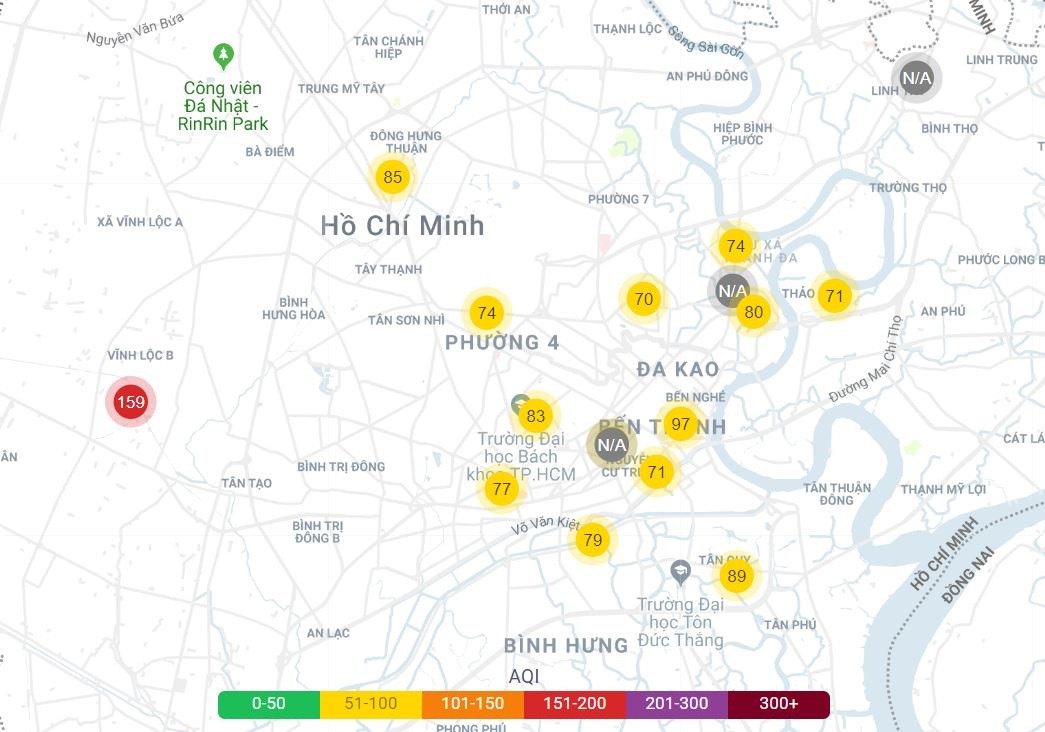Select the 80 AQI station marker
1045x732 pixels.
(753, 312)
